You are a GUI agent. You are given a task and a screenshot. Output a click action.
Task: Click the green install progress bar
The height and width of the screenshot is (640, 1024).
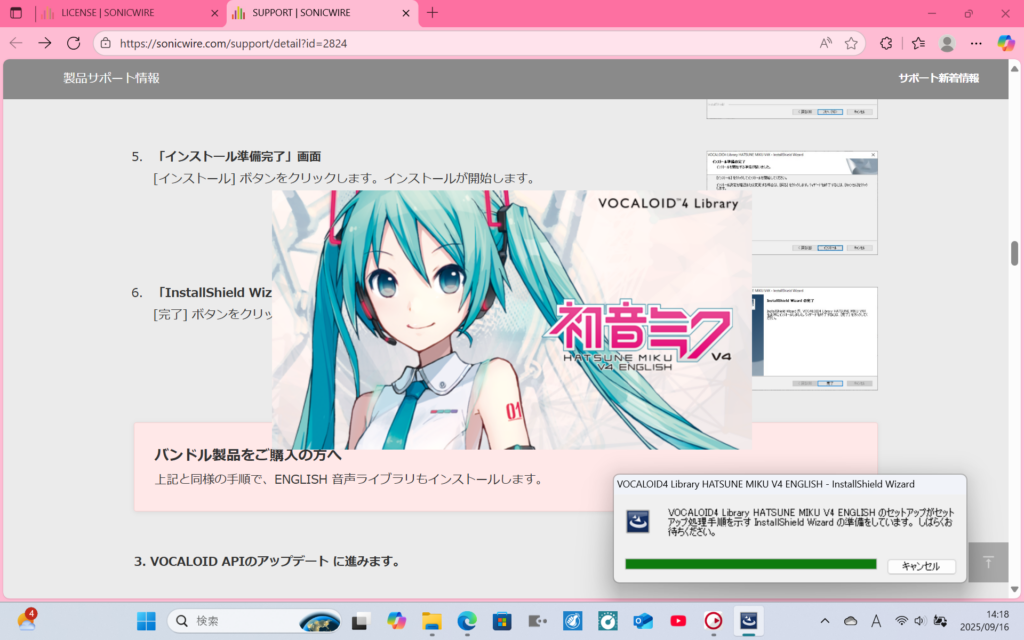[x=750, y=565]
